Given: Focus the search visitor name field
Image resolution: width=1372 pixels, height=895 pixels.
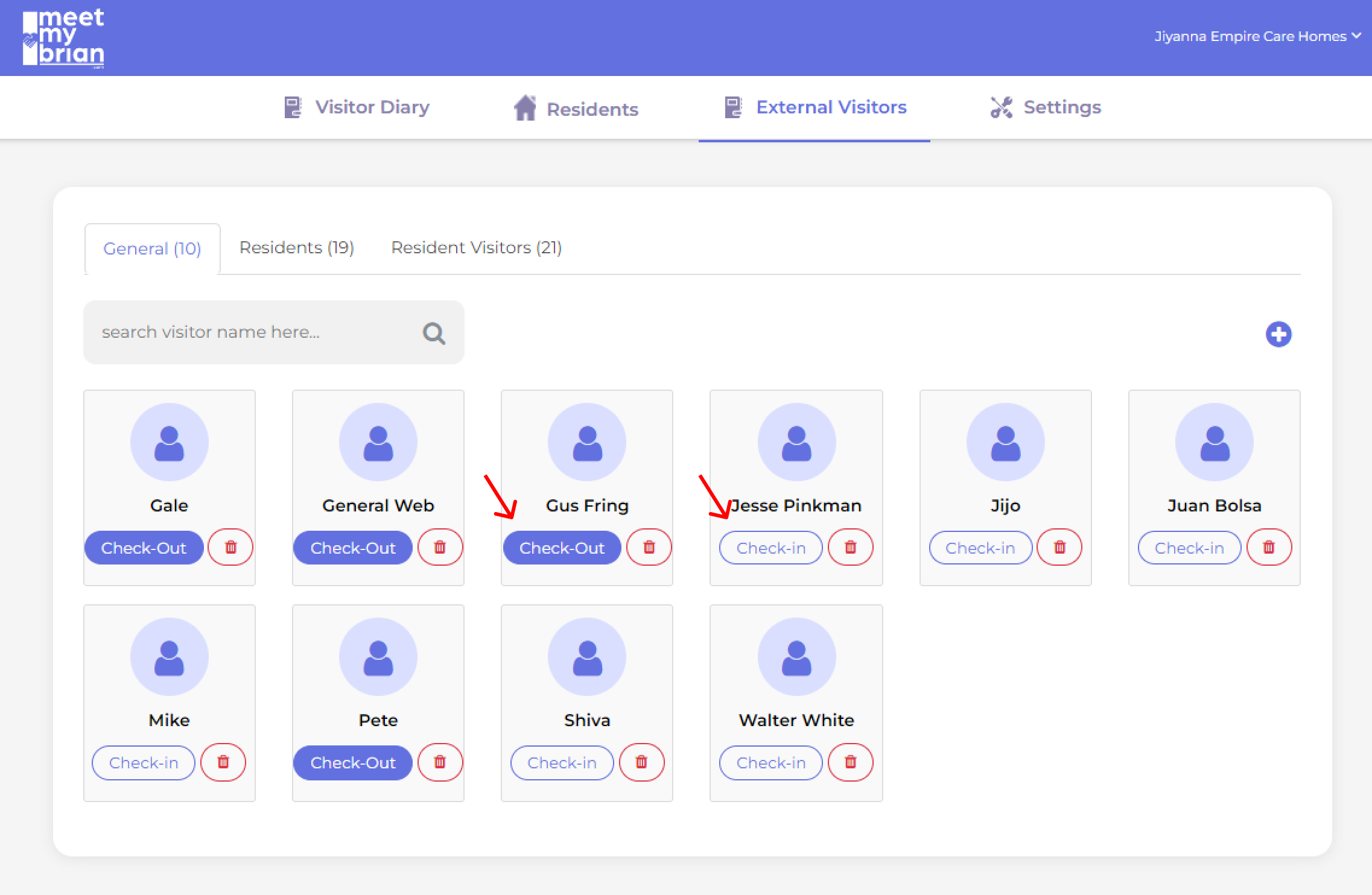Looking at the screenshot, I should click(x=253, y=332).
